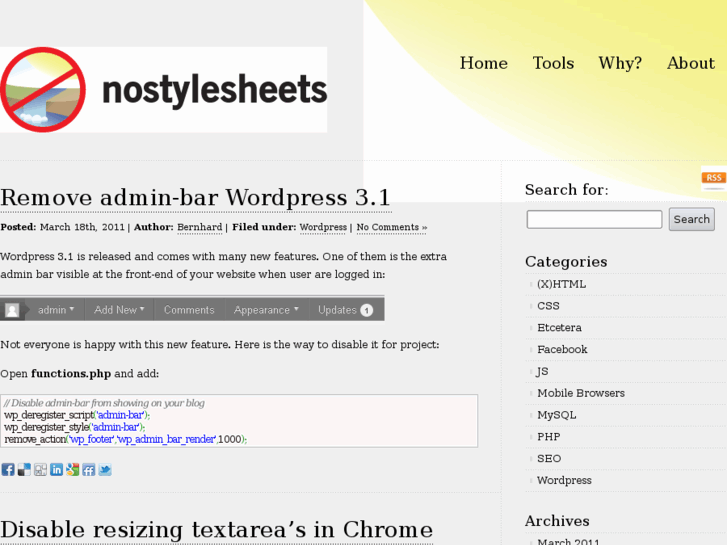Browse the Wordpress sidebar category
This screenshot has height=545, width=727.
point(564,481)
